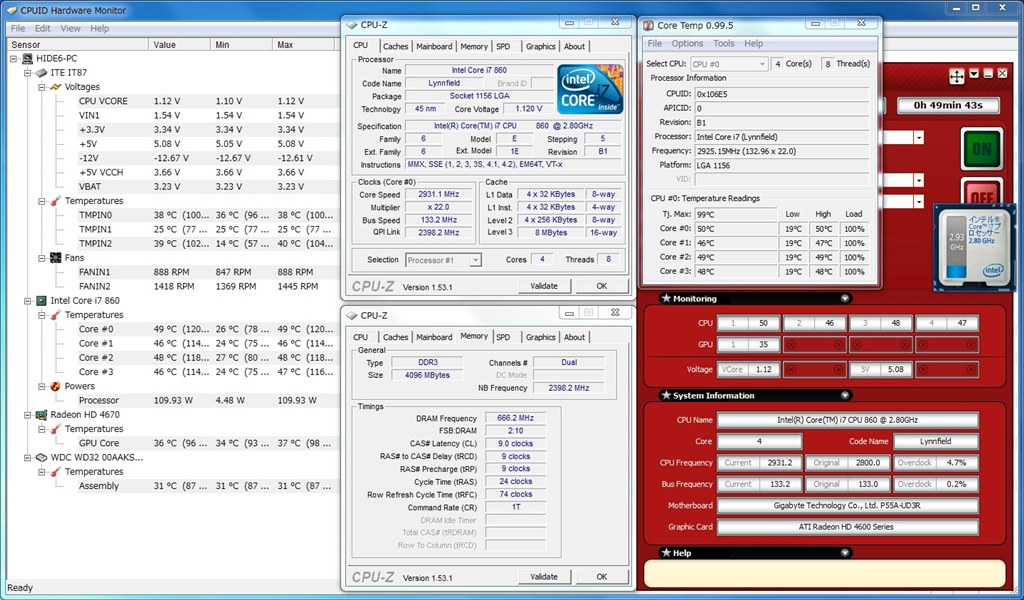Click the Powers flame icon
This screenshot has height=600, width=1024.
56,386
